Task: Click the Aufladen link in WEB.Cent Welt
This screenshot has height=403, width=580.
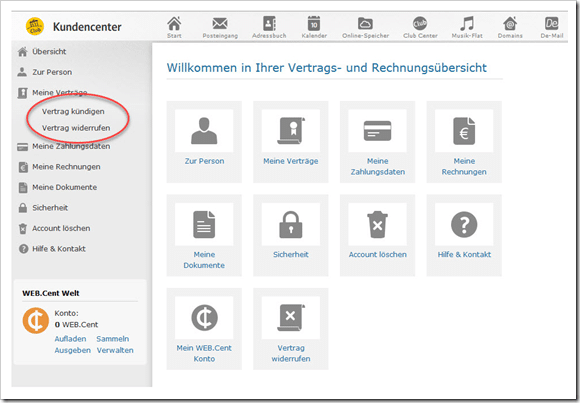Action: tap(70, 339)
